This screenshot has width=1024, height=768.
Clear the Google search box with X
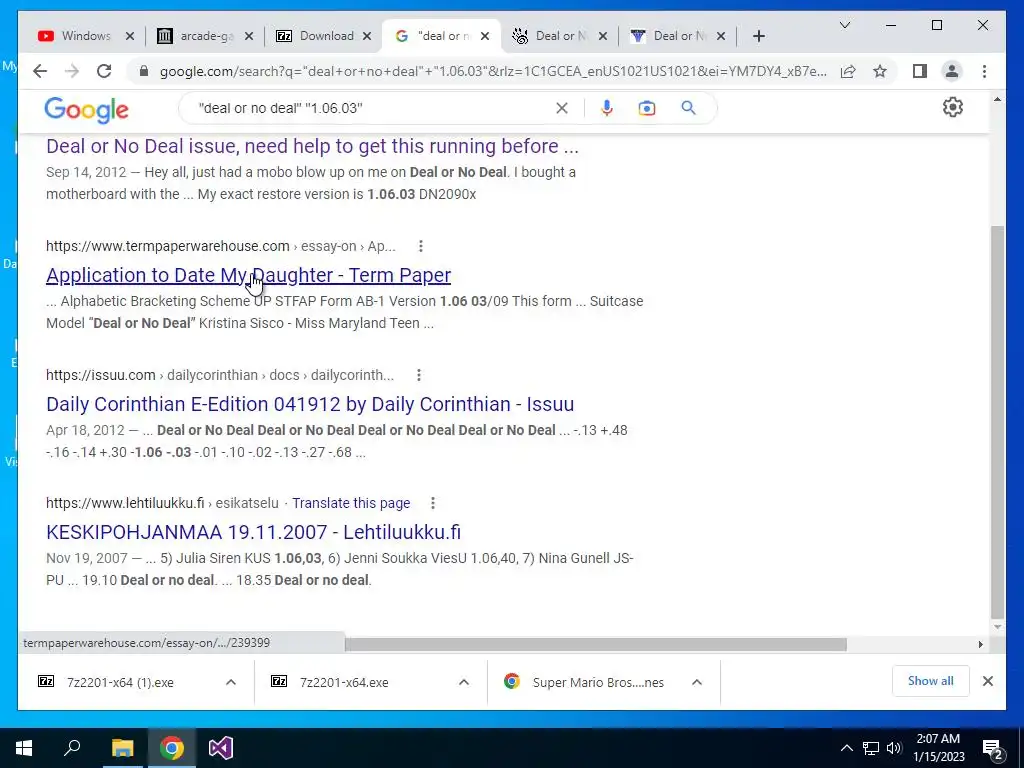562,108
